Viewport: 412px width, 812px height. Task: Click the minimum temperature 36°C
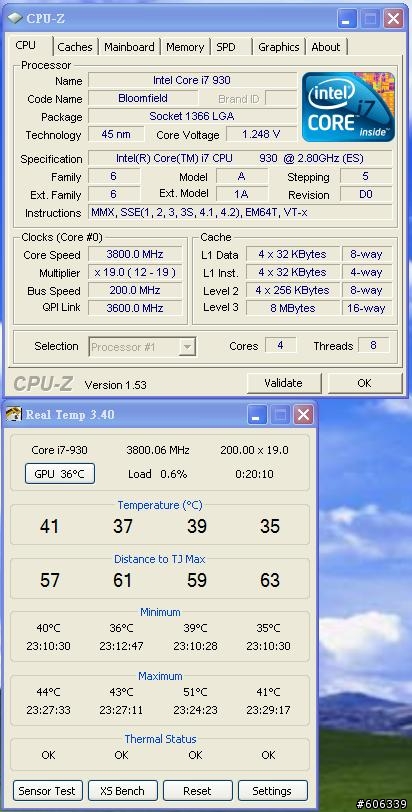pos(122,628)
